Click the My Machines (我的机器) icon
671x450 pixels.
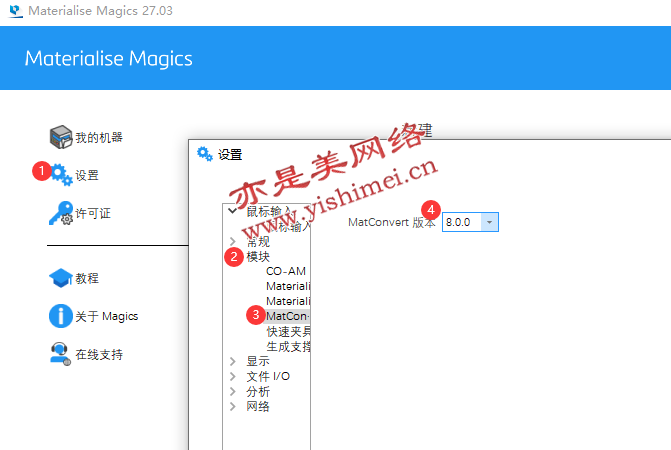(61, 137)
